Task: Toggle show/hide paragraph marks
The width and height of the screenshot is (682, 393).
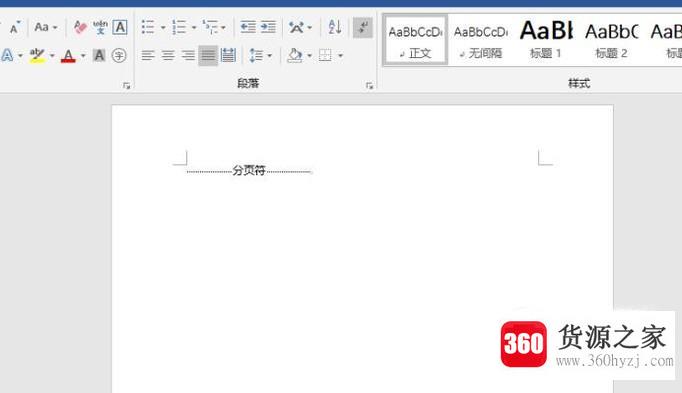Action: [x=362, y=27]
